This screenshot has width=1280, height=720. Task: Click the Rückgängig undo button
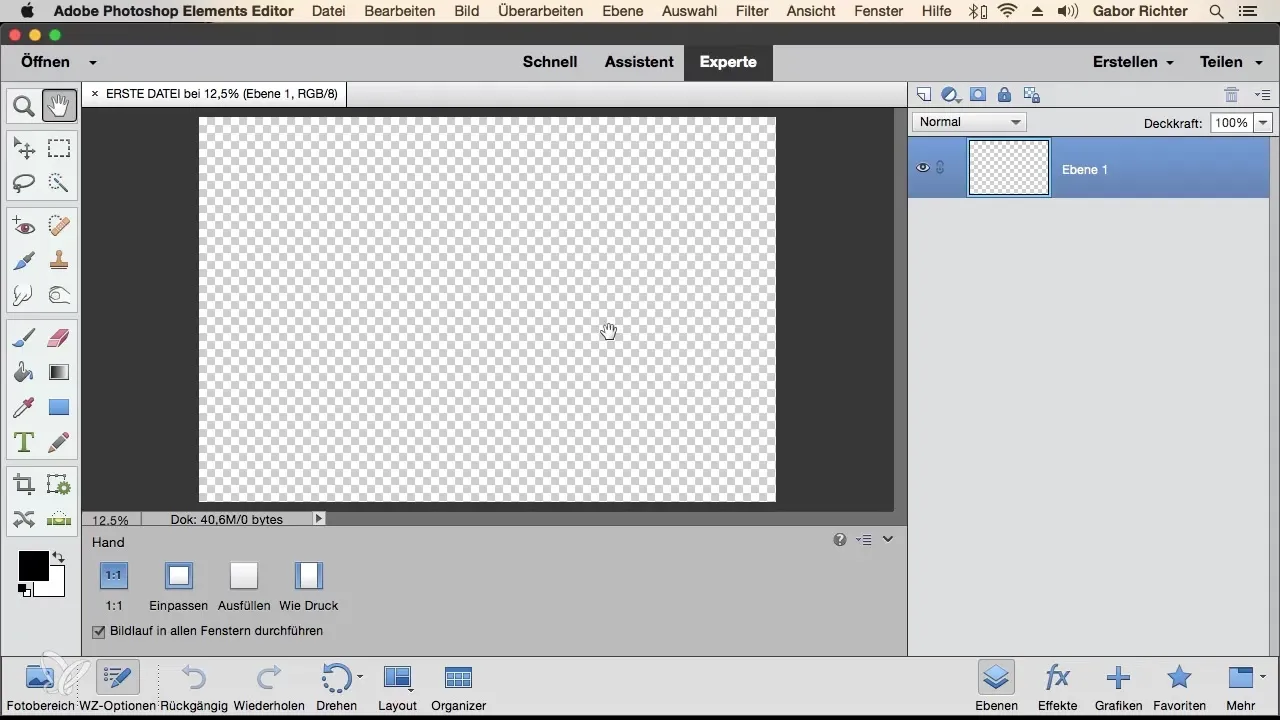pyautogui.click(x=195, y=686)
